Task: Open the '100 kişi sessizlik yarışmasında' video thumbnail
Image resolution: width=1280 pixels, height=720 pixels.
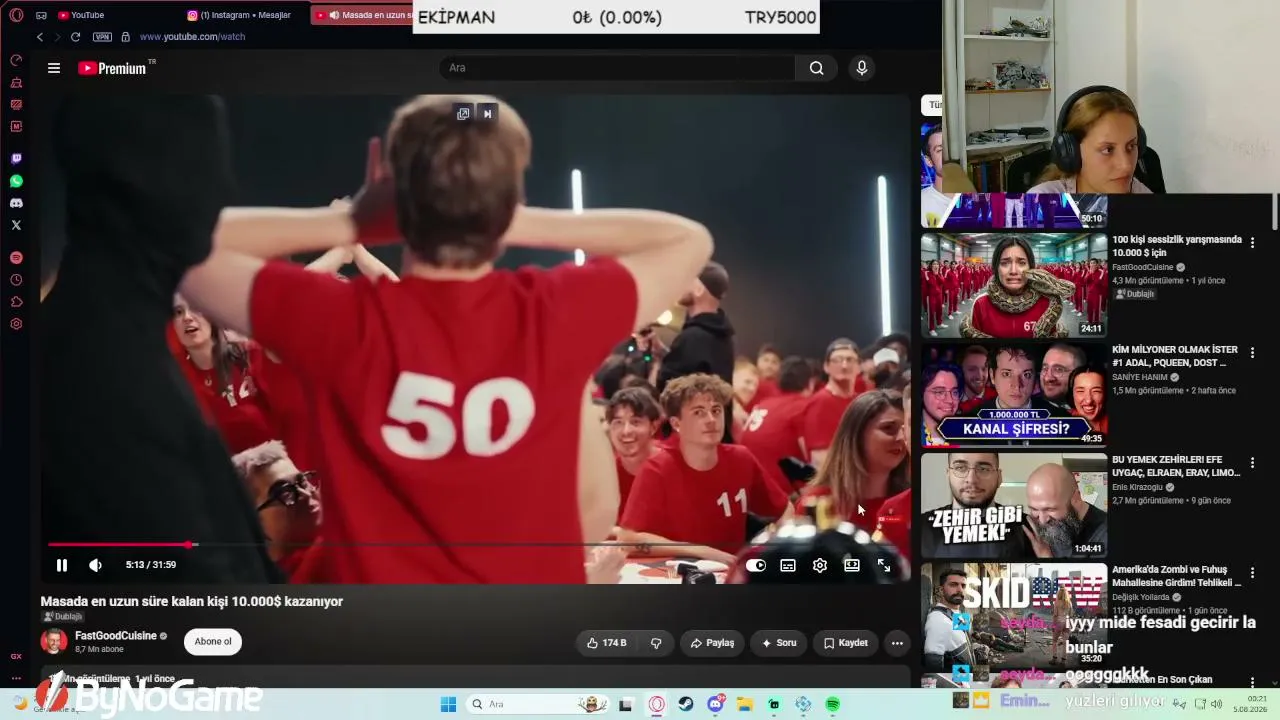Action: pos(1014,285)
